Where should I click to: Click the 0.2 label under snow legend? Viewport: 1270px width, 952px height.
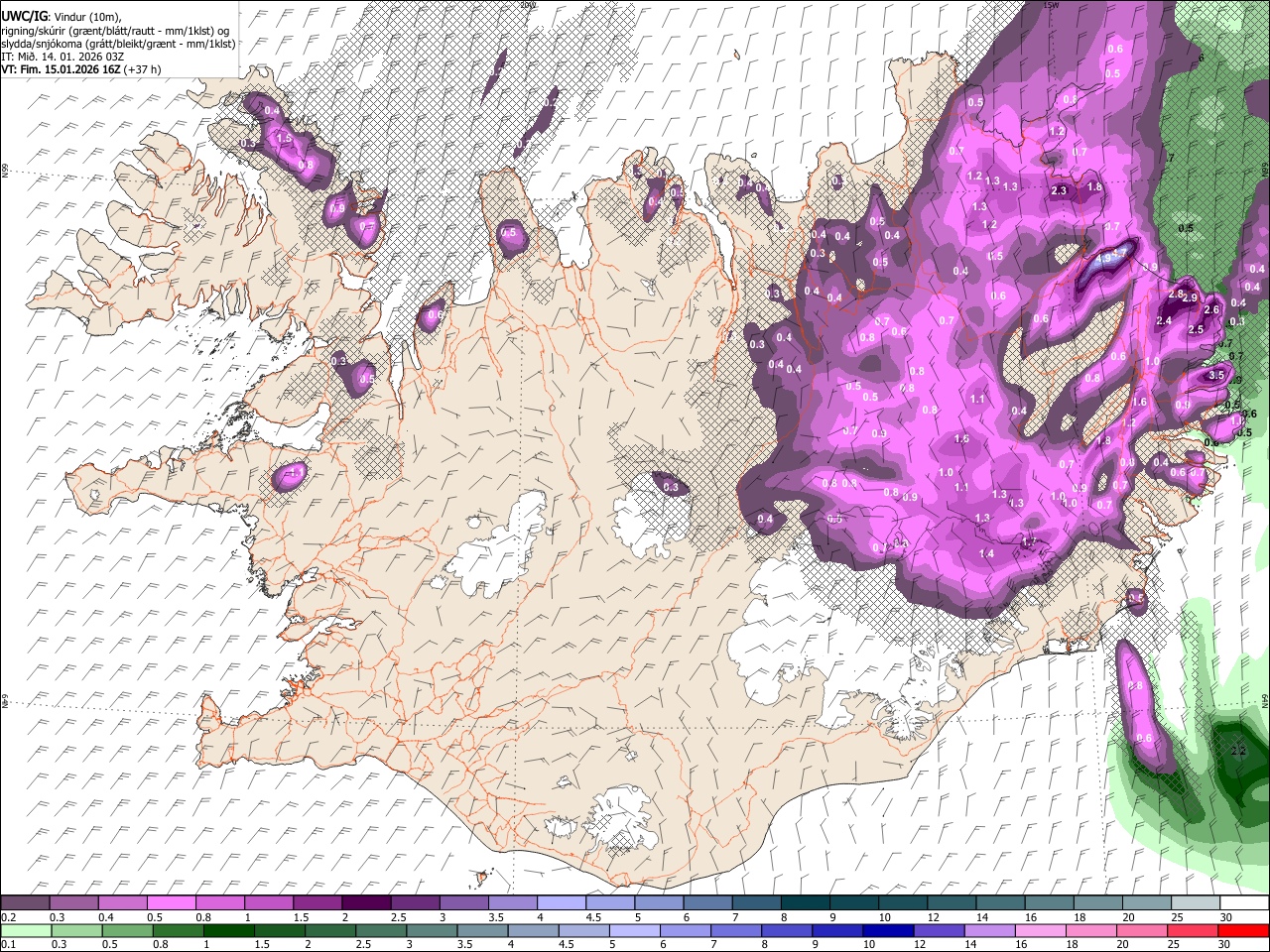click(8, 917)
